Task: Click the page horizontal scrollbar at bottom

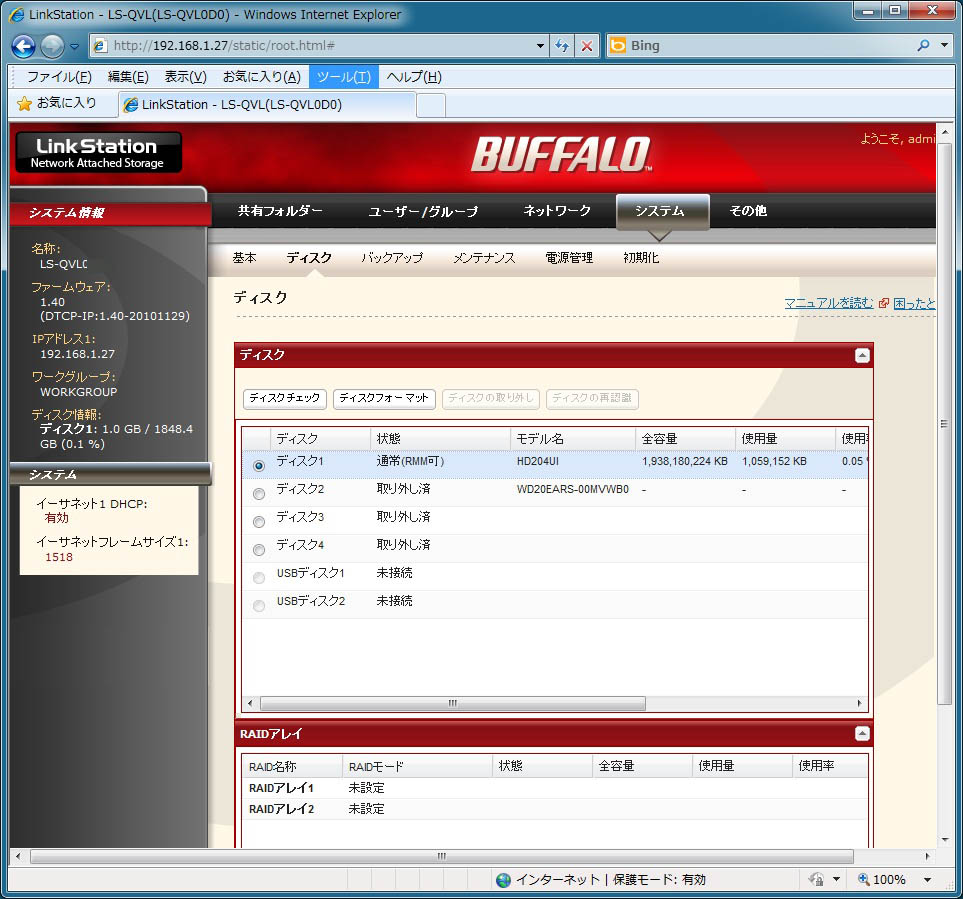Action: tap(442, 856)
